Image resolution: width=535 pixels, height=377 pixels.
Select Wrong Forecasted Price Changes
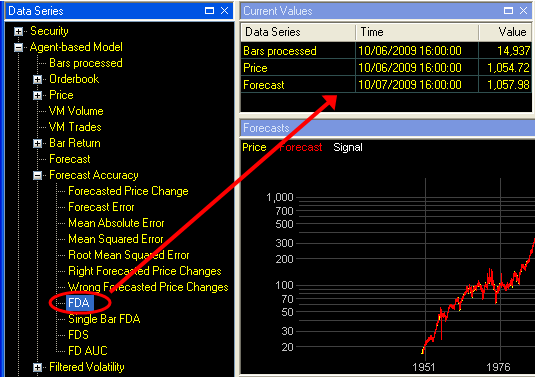(x=148, y=287)
